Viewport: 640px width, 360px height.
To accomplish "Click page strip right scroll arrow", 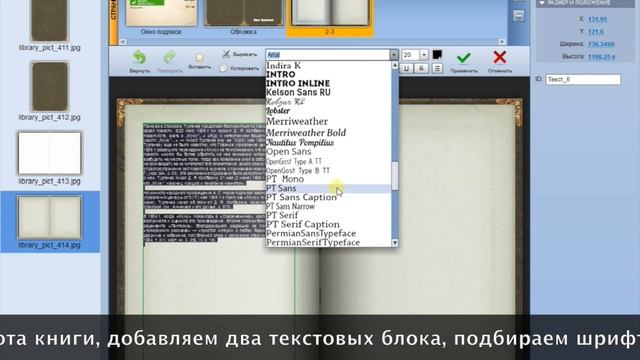I will click(502, 42).
